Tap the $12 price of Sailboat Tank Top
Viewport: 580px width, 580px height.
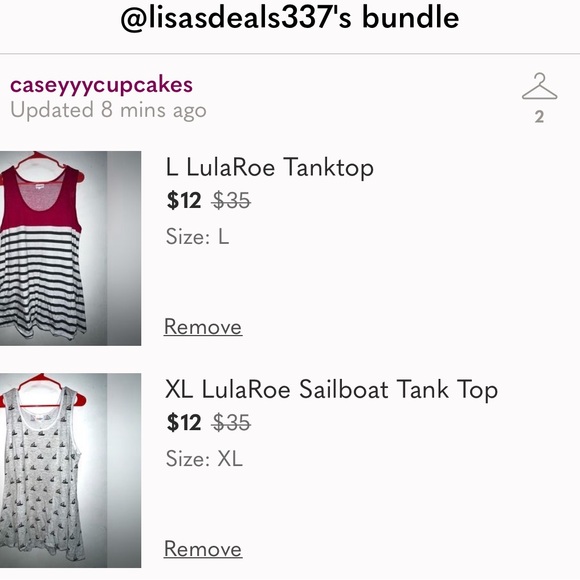184,422
